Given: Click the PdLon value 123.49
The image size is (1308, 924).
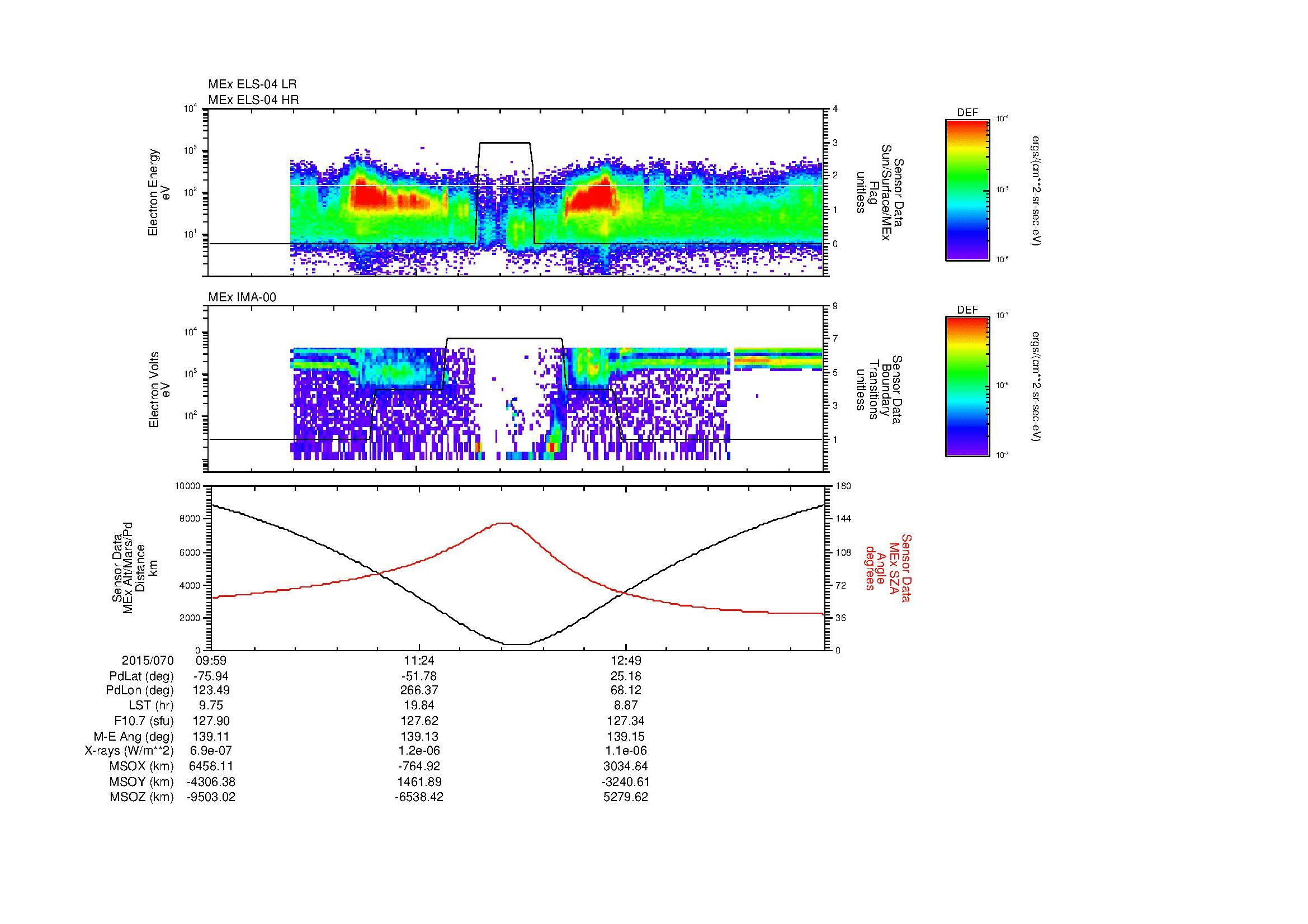Looking at the screenshot, I should (x=211, y=690).
